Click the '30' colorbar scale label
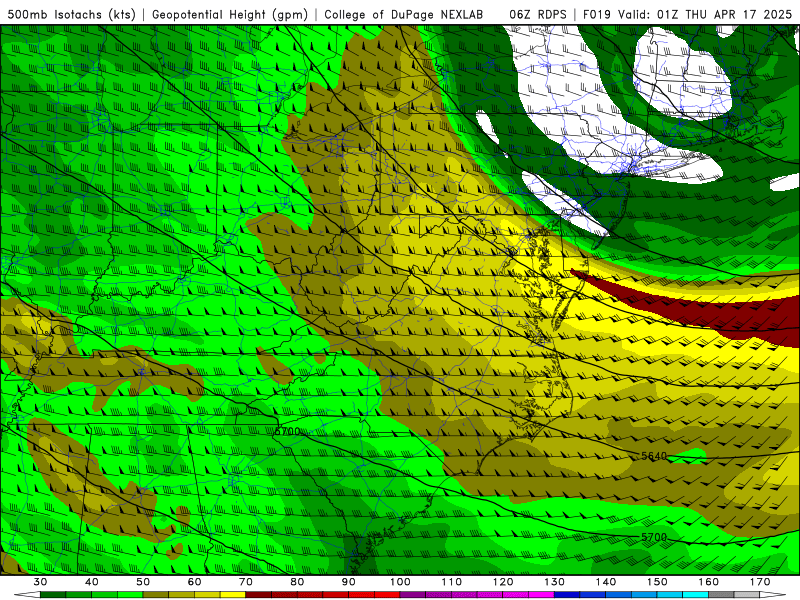The height and width of the screenshot is (600, 800). 40,582
